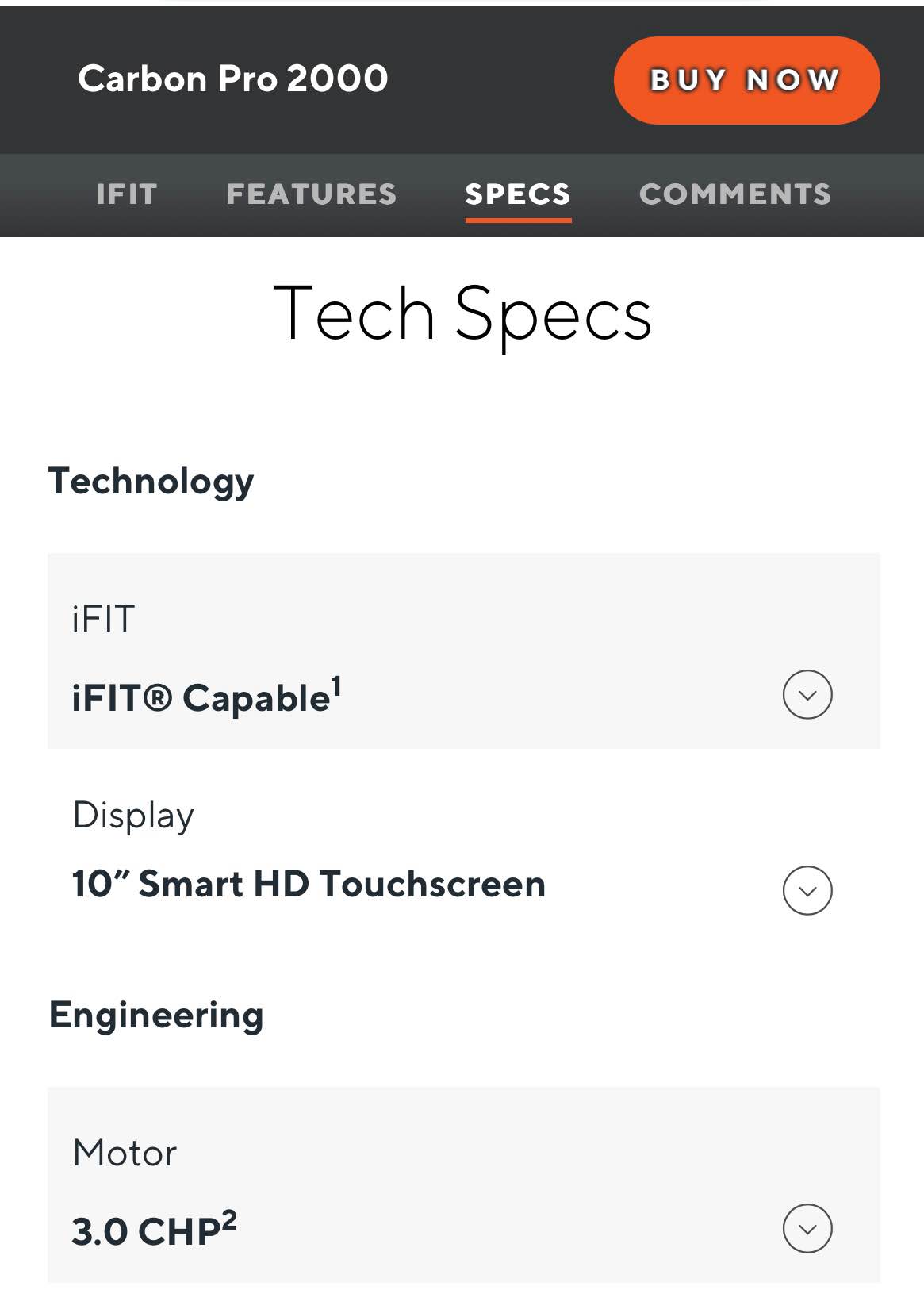
Task: Click the Display row label
Action: 133,816
